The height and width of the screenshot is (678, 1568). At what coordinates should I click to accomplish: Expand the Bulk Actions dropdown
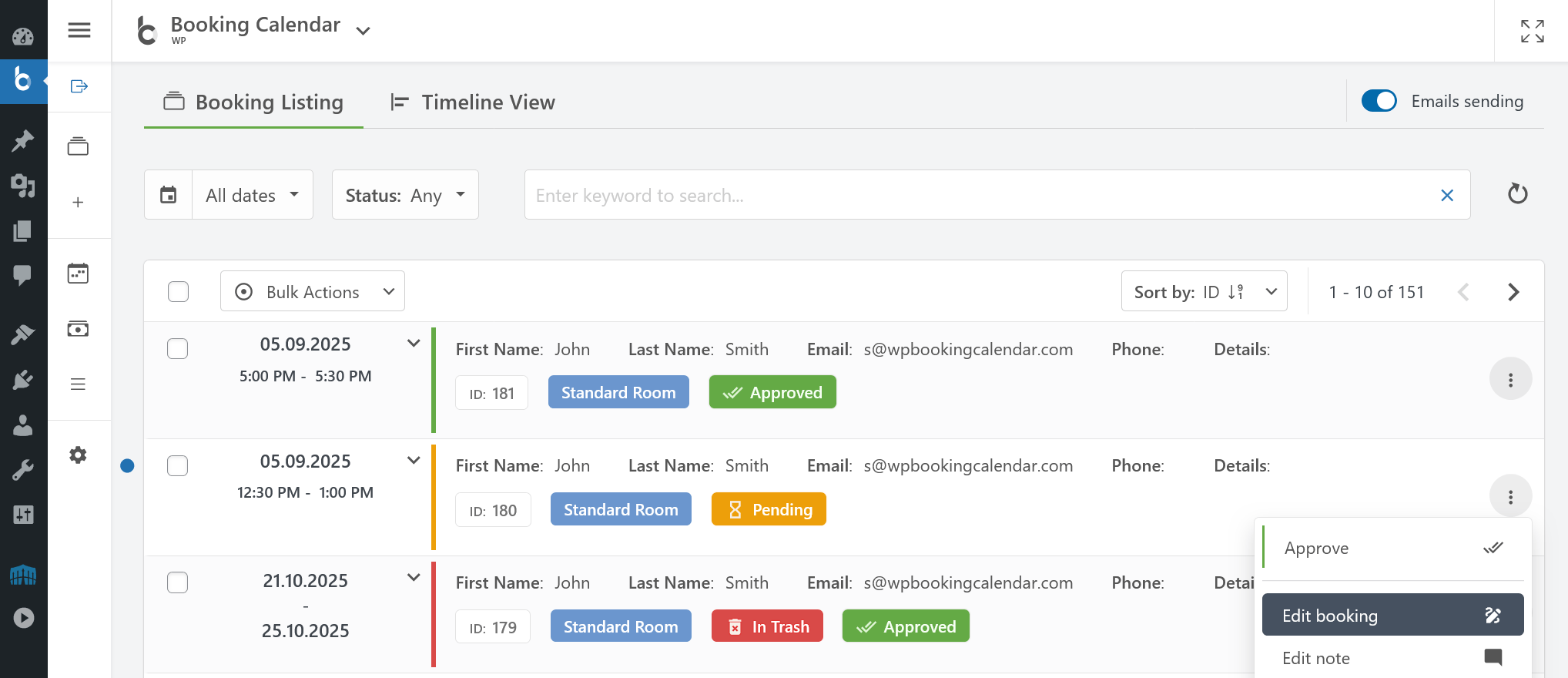(x=313, y=292)
